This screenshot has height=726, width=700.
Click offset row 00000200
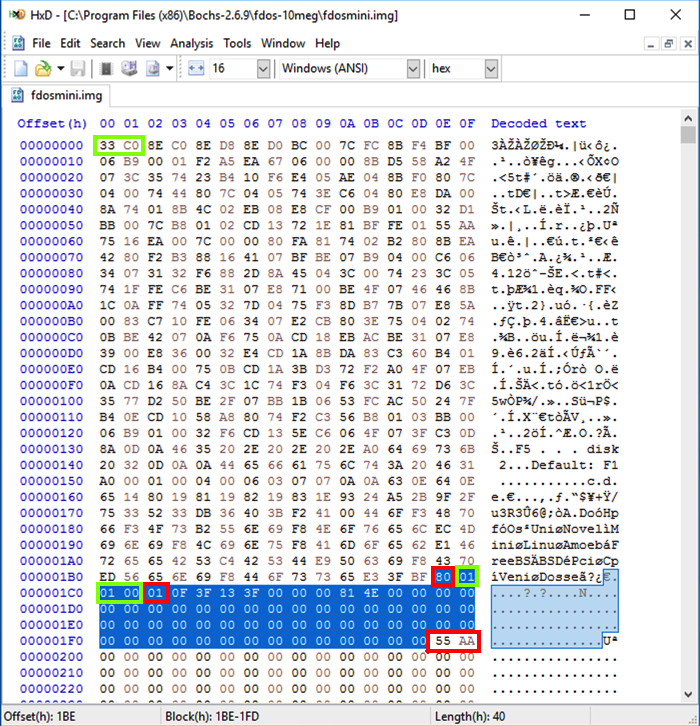[x=51, y=657]
